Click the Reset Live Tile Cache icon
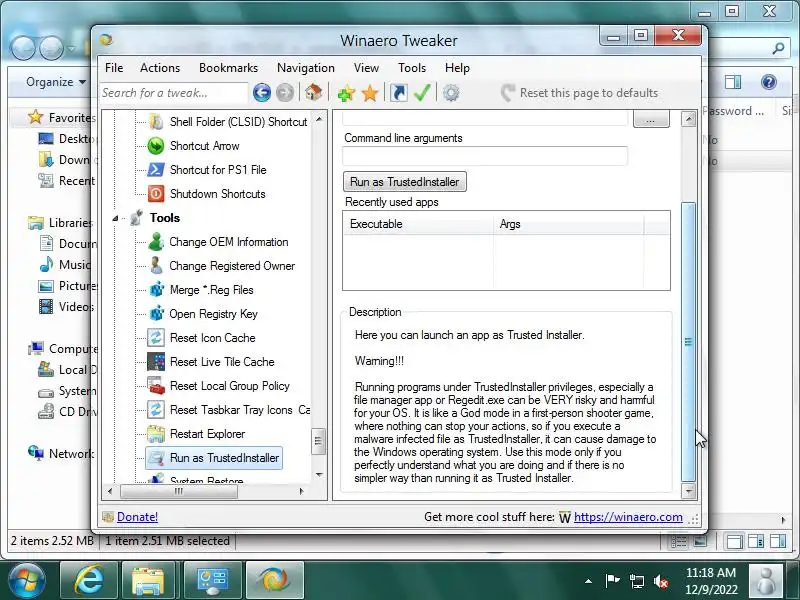This screenshot has height=600, width=800. (x=156, y=362)
